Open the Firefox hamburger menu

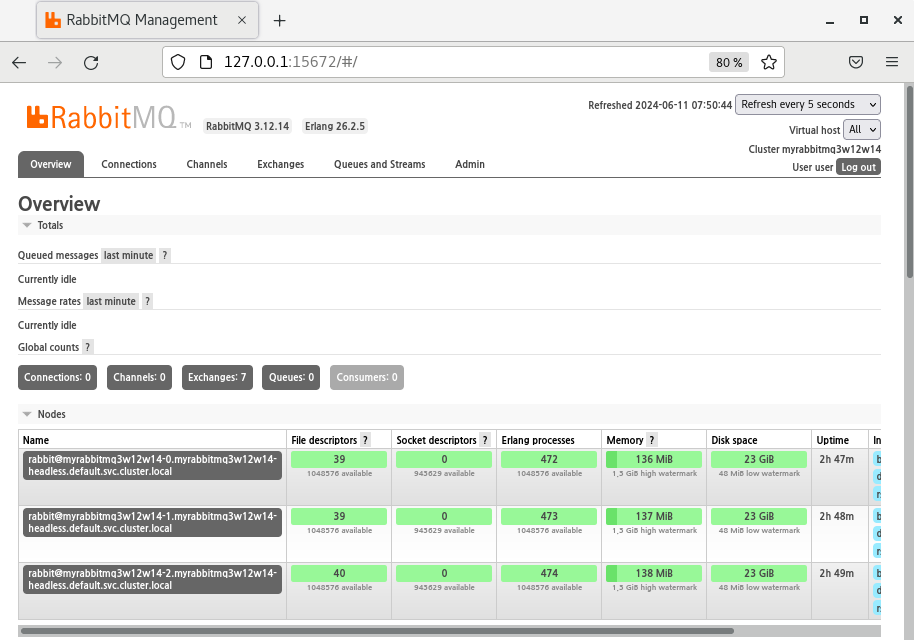point(892,62)
